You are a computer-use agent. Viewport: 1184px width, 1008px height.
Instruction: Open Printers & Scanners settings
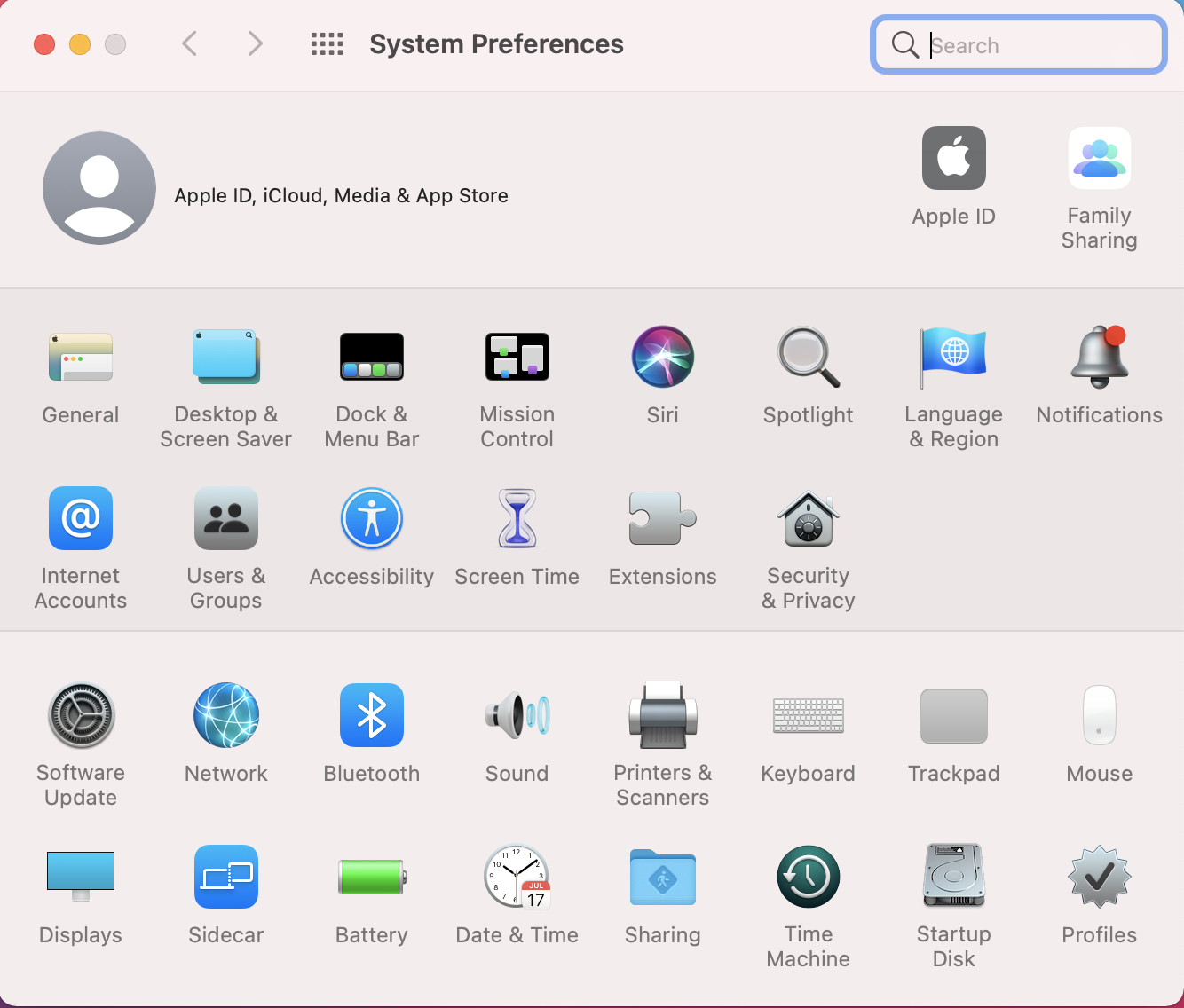coord(662,715)
